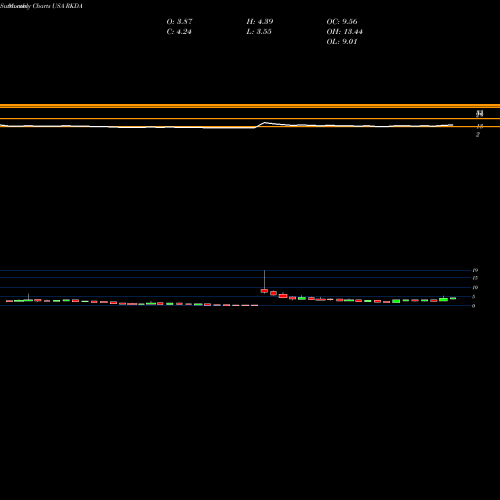The height and width of the screenshot is (500, 500).
Task: Click the tall spike candle's upper wick
Action: [x=264, y=280]
